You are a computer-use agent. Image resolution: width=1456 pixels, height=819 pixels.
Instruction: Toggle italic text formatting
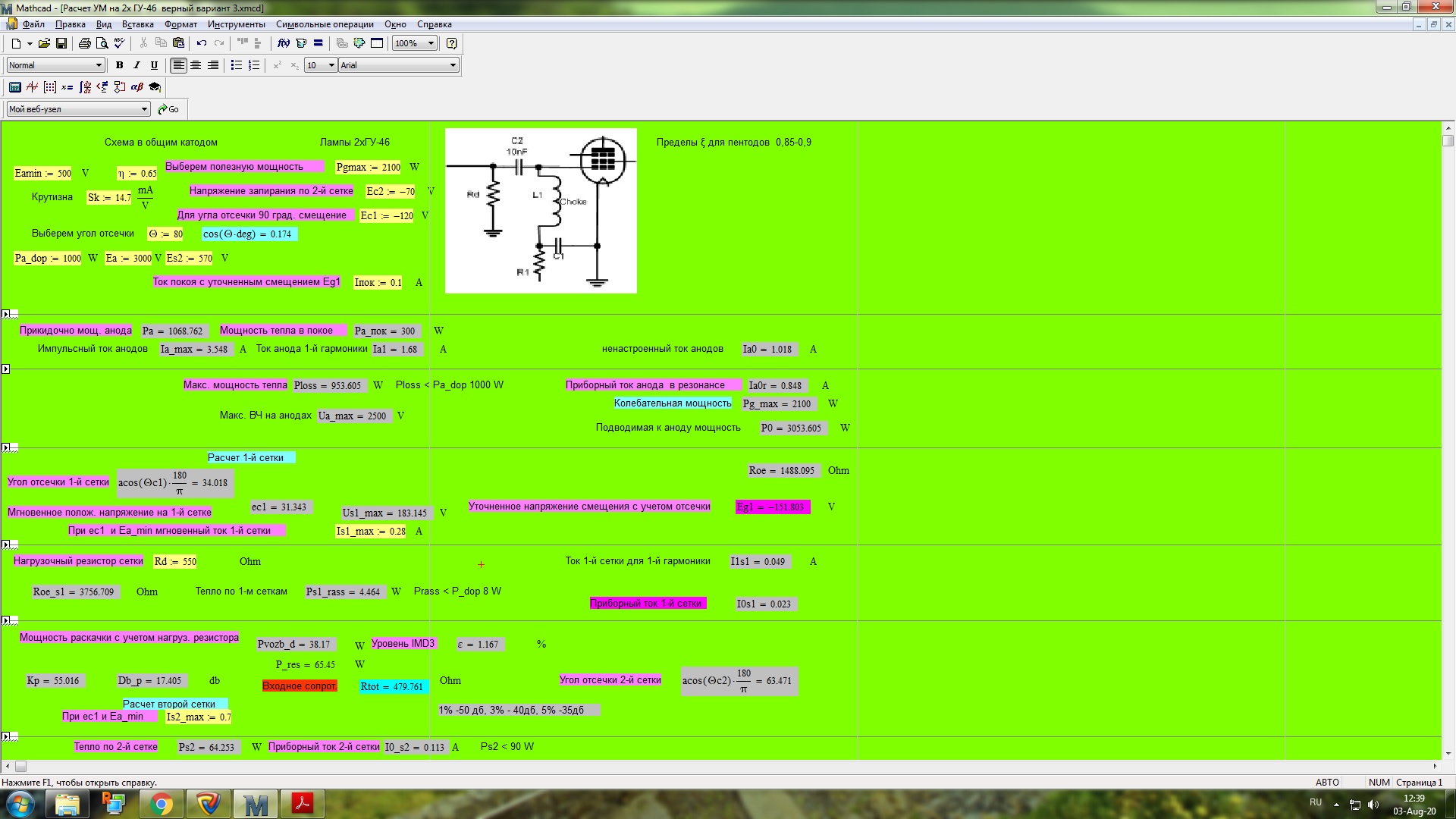pos(136,65)
